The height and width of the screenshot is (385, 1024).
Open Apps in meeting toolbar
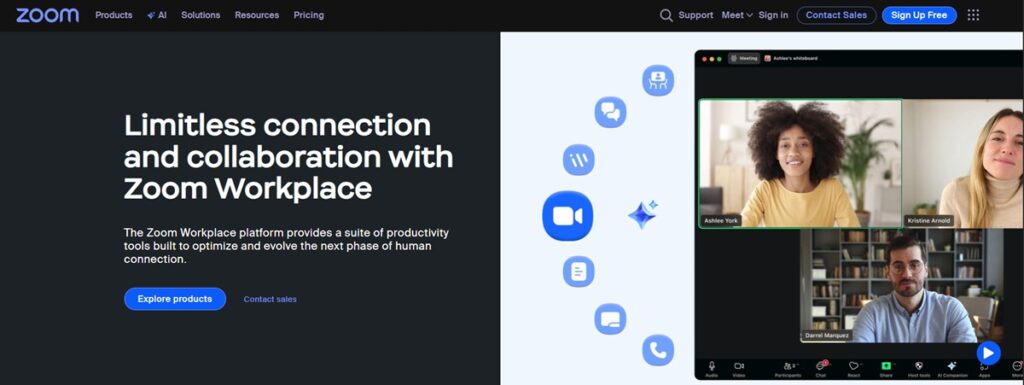point(984,370)
